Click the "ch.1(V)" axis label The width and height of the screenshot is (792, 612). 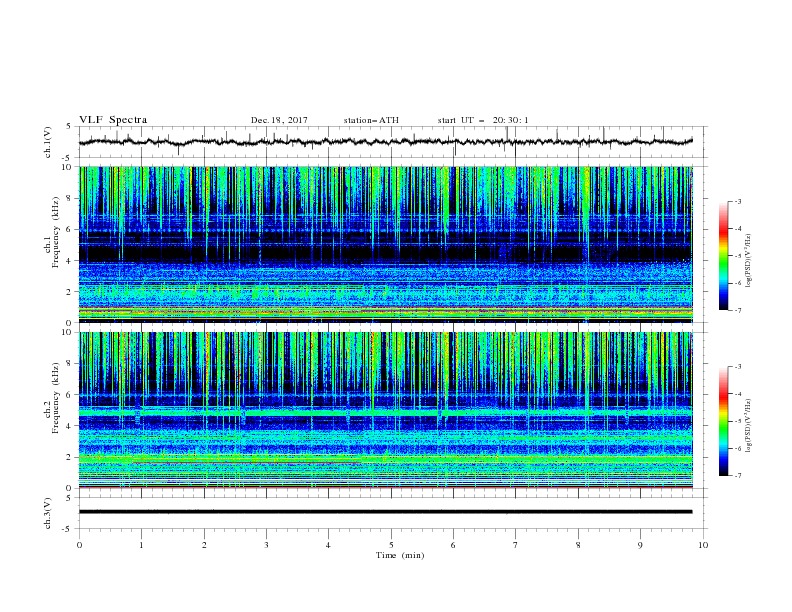click(48, 142)
